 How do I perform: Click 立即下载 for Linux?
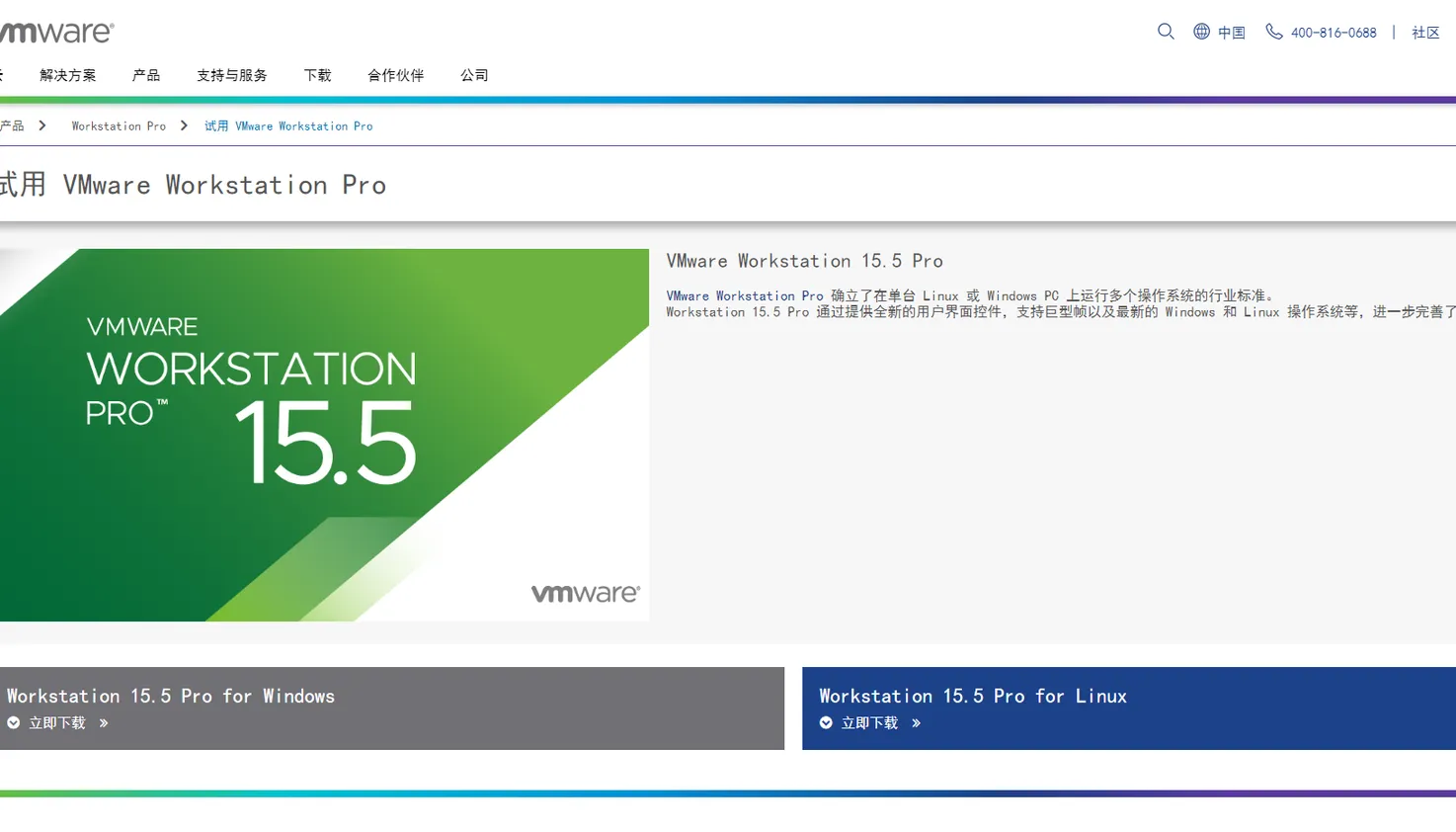click(870, 723)
